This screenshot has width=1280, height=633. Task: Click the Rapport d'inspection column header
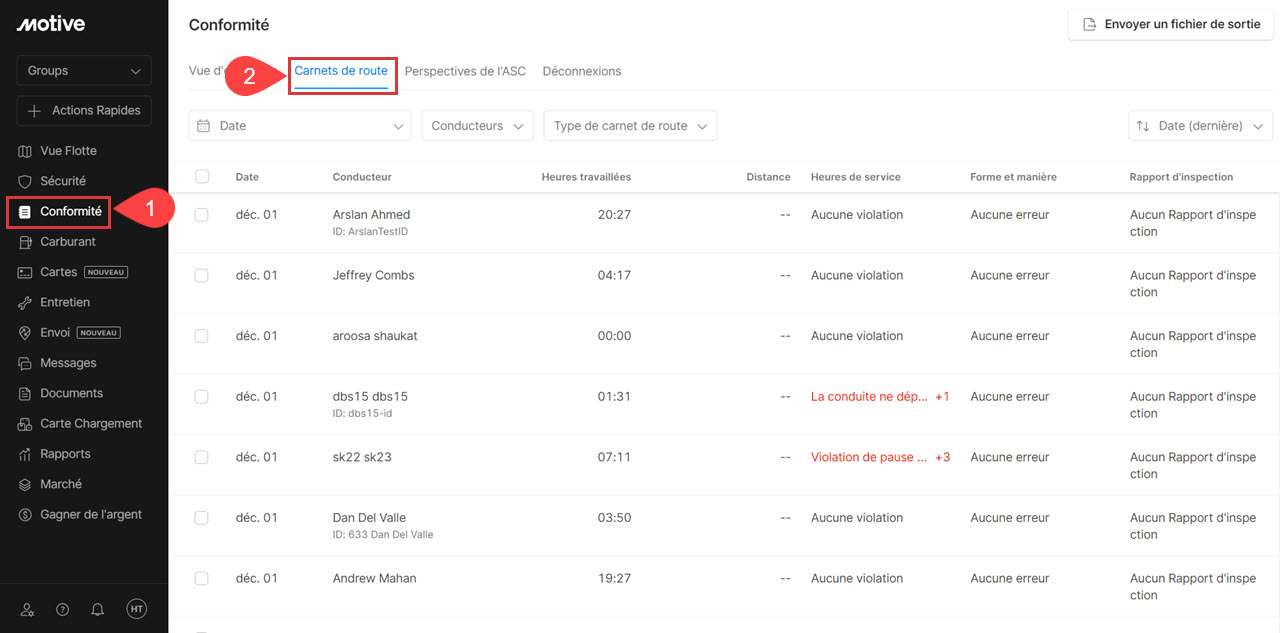click(1181, 177)
